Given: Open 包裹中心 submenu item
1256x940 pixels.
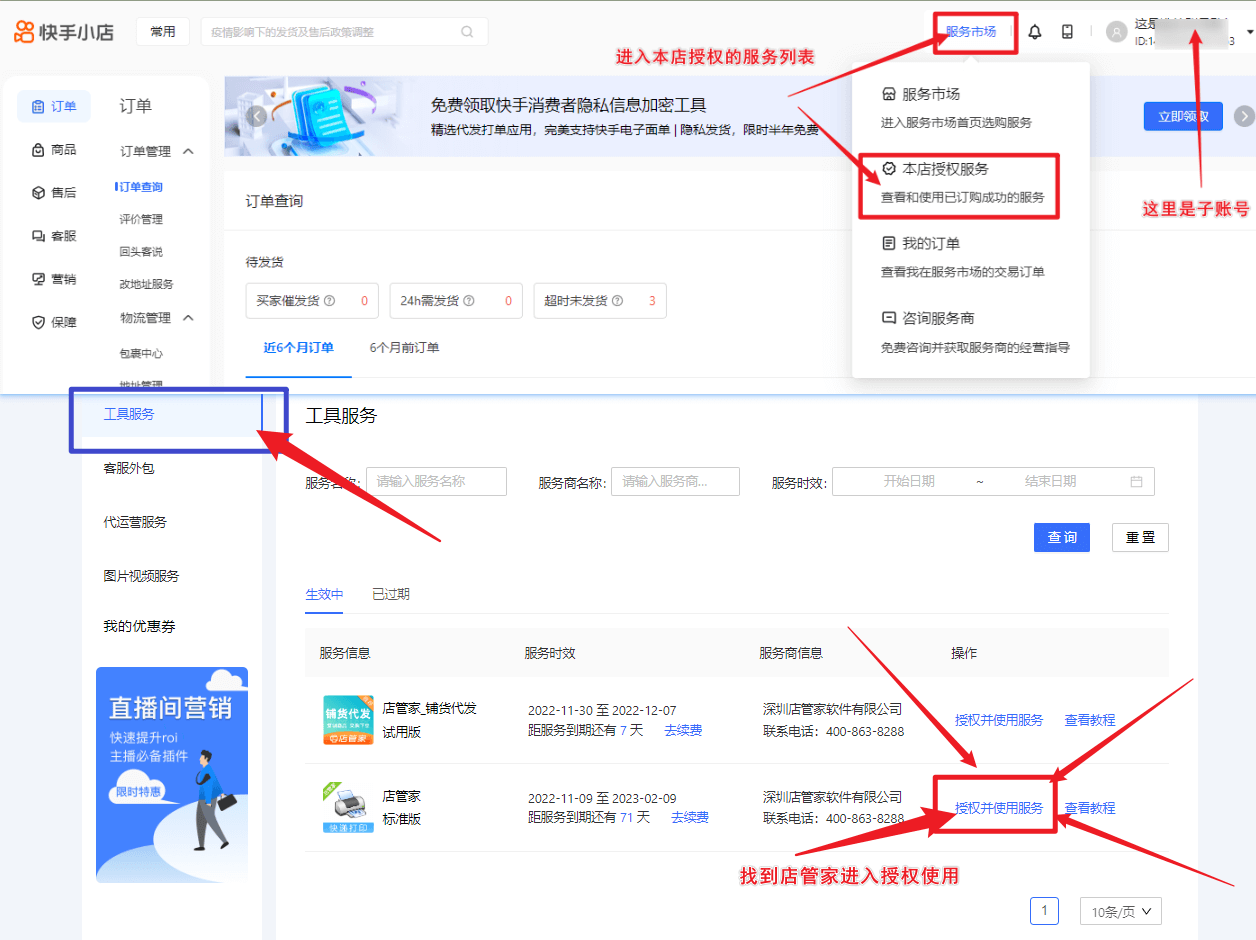Looking at the screenshot, I should [x=141, y=354].
